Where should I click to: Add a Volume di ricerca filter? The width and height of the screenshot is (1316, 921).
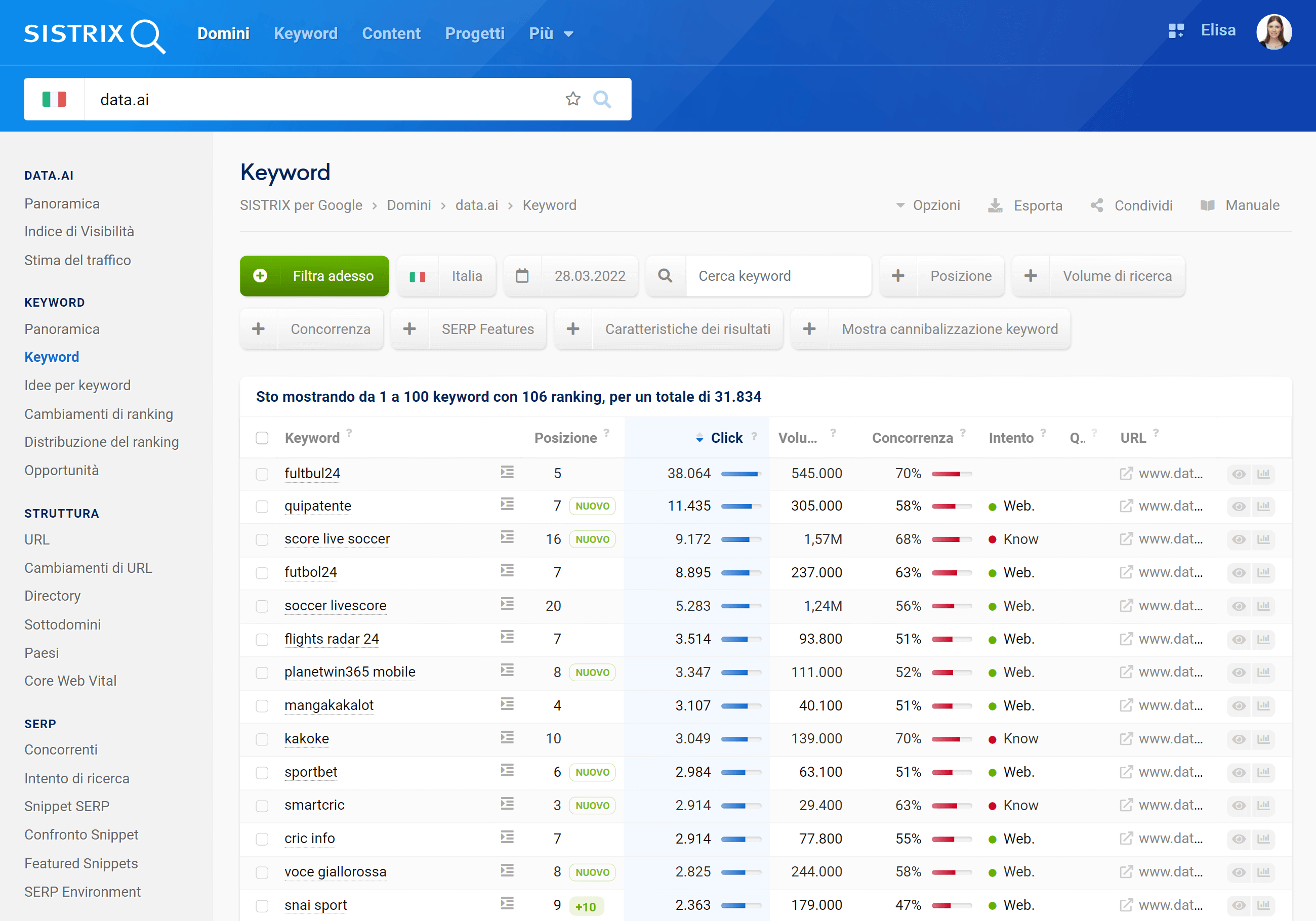1098,276
